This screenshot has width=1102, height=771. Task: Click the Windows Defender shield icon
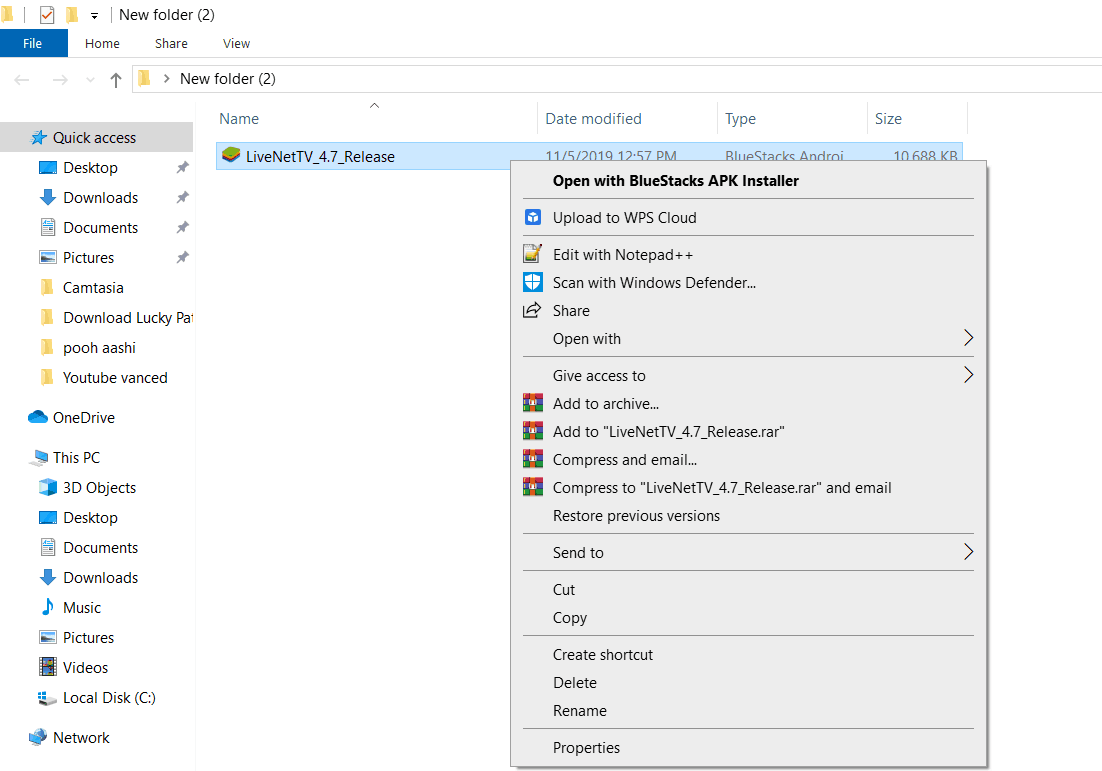coord(533,282)
